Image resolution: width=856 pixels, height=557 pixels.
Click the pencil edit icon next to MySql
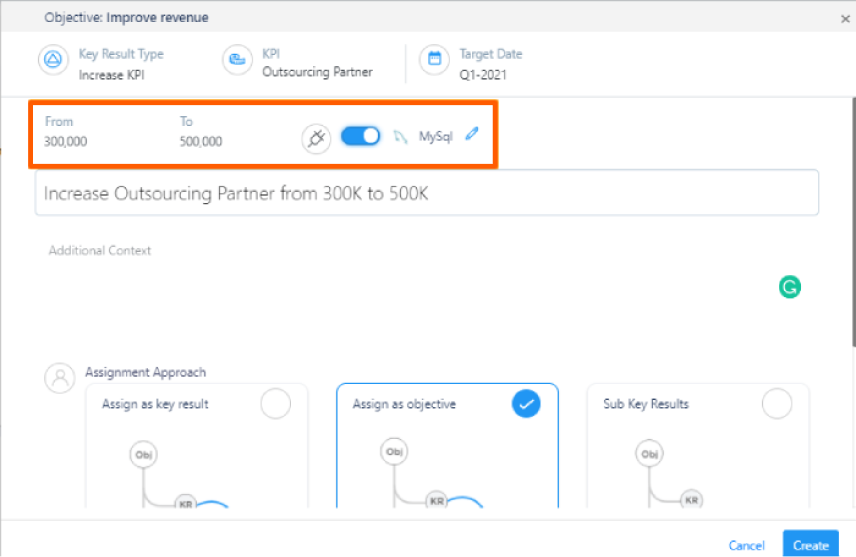tap(472, 134)
